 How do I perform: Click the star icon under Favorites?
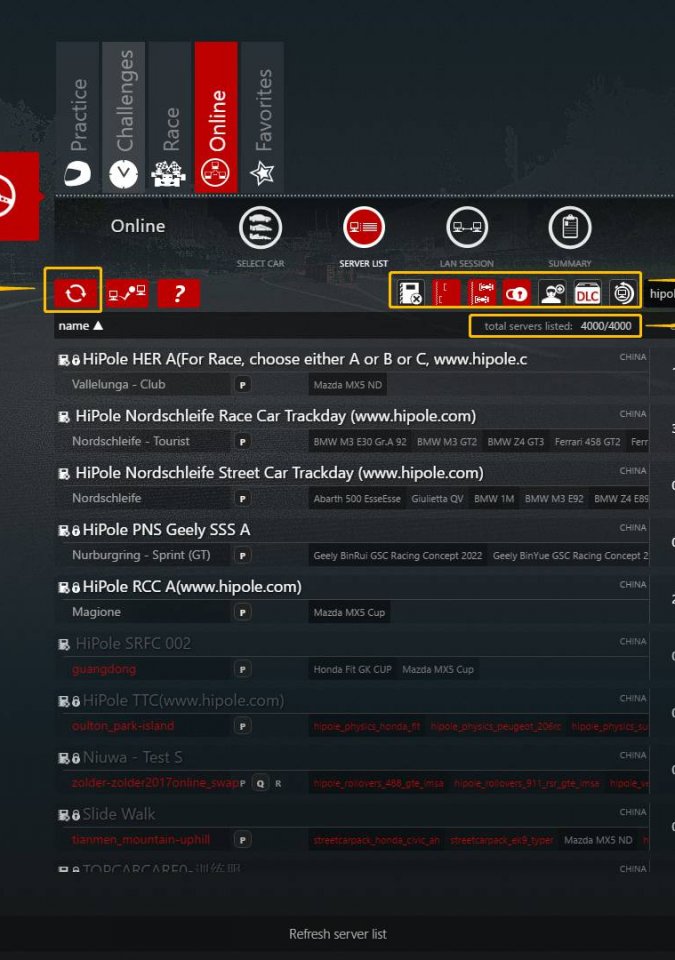click(262, 173)
